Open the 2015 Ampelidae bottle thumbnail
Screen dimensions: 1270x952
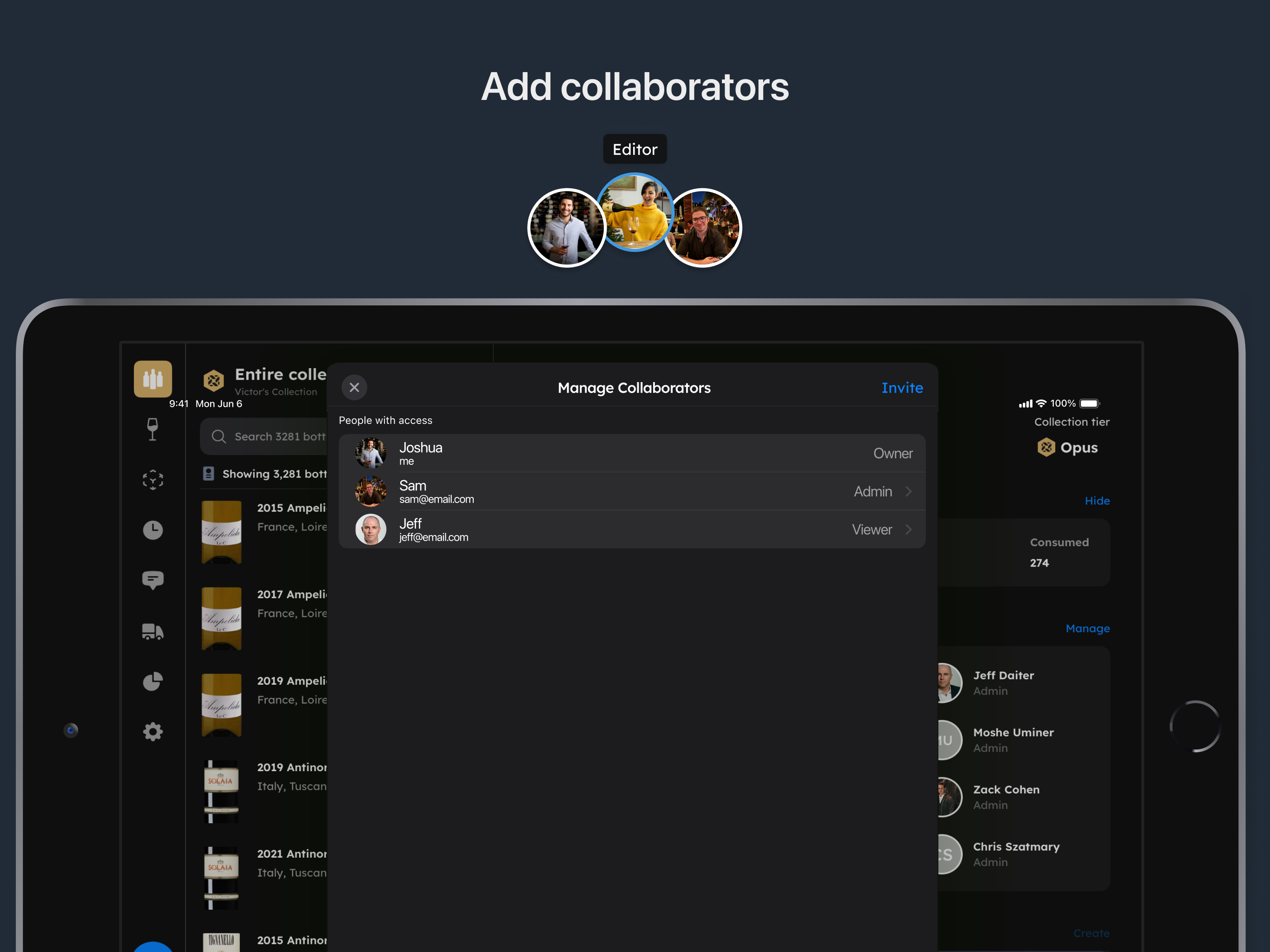coord(222,532)
